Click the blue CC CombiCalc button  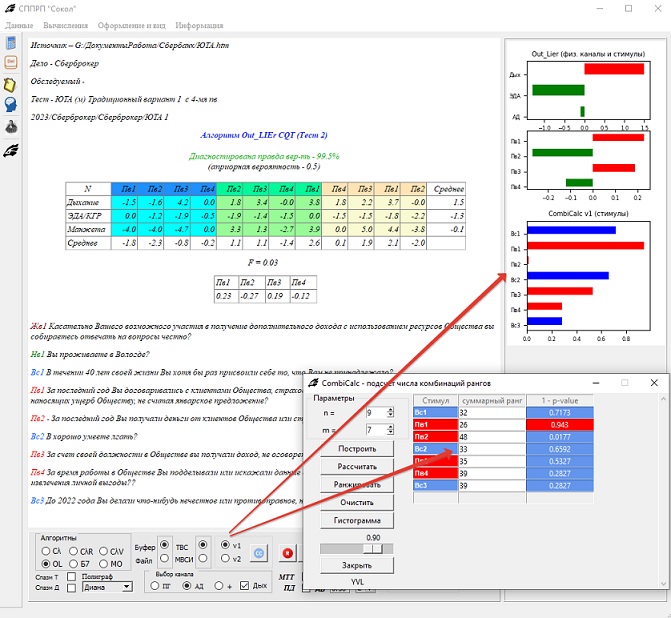point(259,553)
